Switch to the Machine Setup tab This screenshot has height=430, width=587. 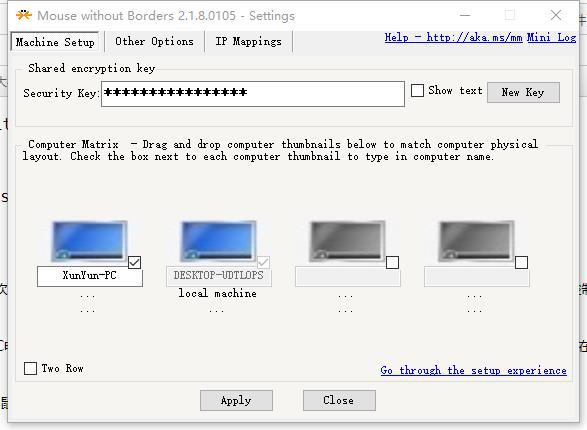click(x=55, y=42)
